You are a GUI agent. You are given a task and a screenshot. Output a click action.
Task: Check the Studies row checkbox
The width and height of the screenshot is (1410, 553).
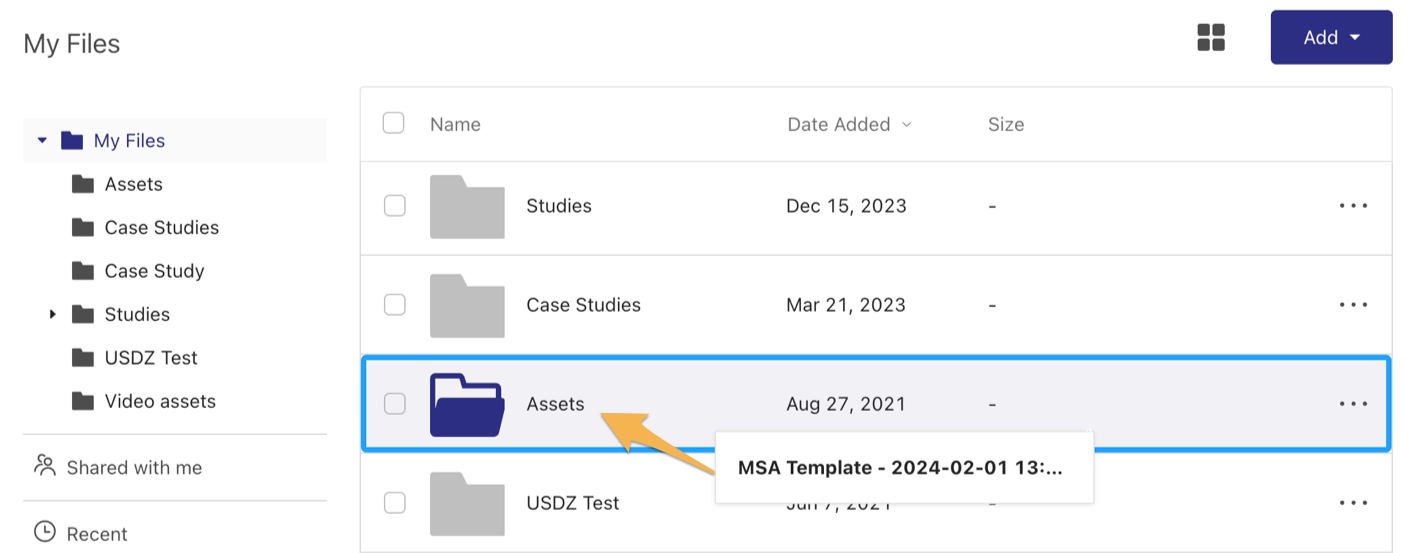click(x=395, y=205)
